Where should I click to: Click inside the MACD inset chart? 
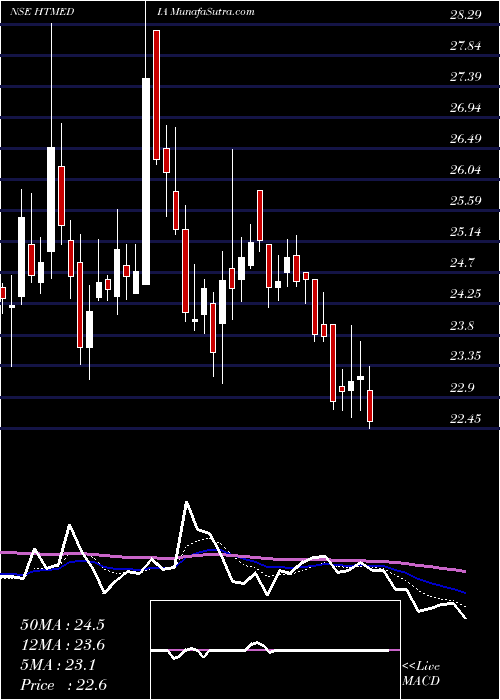coord(275,650)
